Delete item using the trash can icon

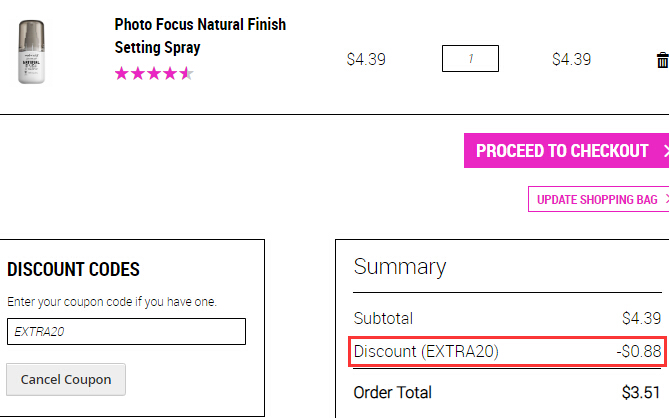pyautogui.click(x=663, y=60)
